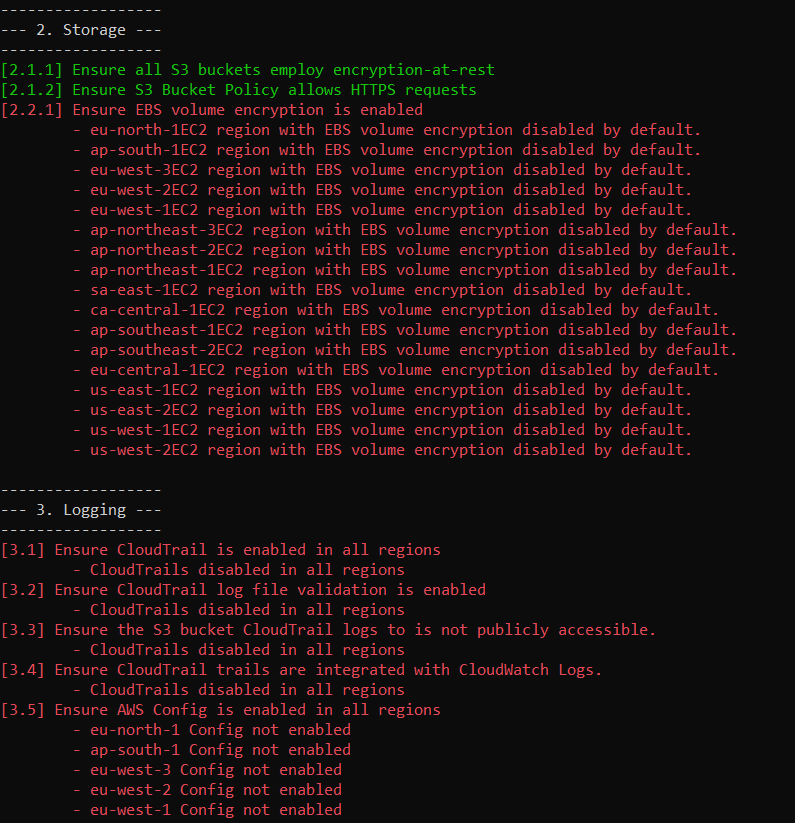Select the [2.1.2] S3 Bucket Policy HTTPS line

tap(239, 90)
